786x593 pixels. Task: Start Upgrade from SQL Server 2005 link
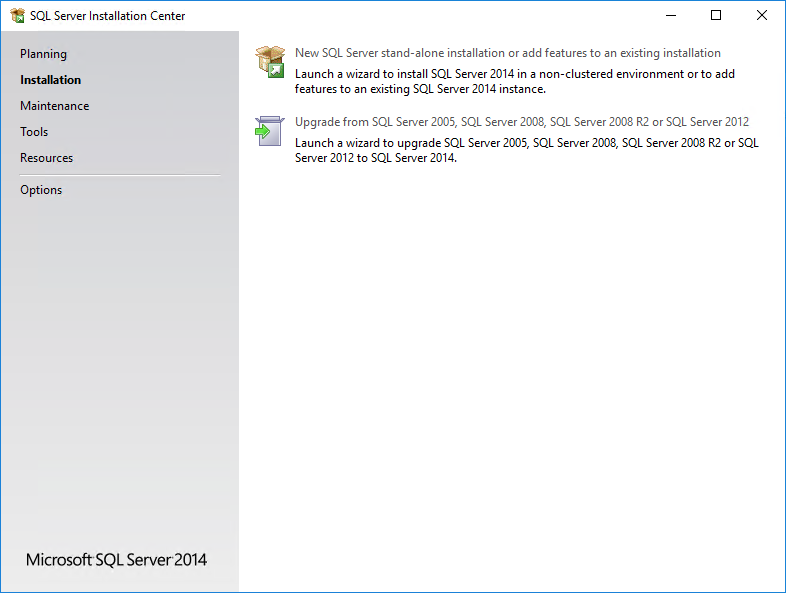tap(522, 122)
